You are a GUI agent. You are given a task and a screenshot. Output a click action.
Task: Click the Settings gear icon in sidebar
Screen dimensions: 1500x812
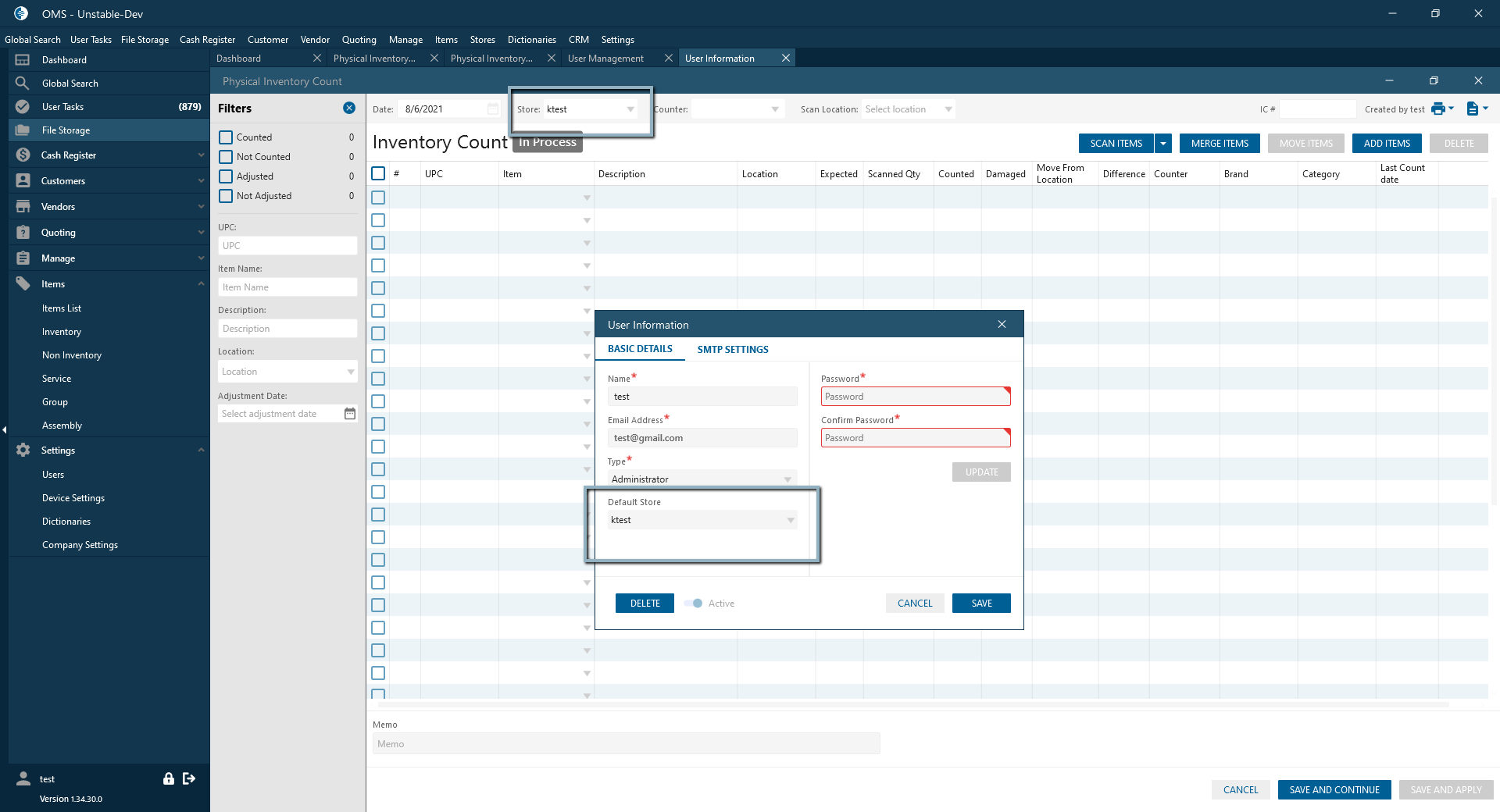coord(23,451)
